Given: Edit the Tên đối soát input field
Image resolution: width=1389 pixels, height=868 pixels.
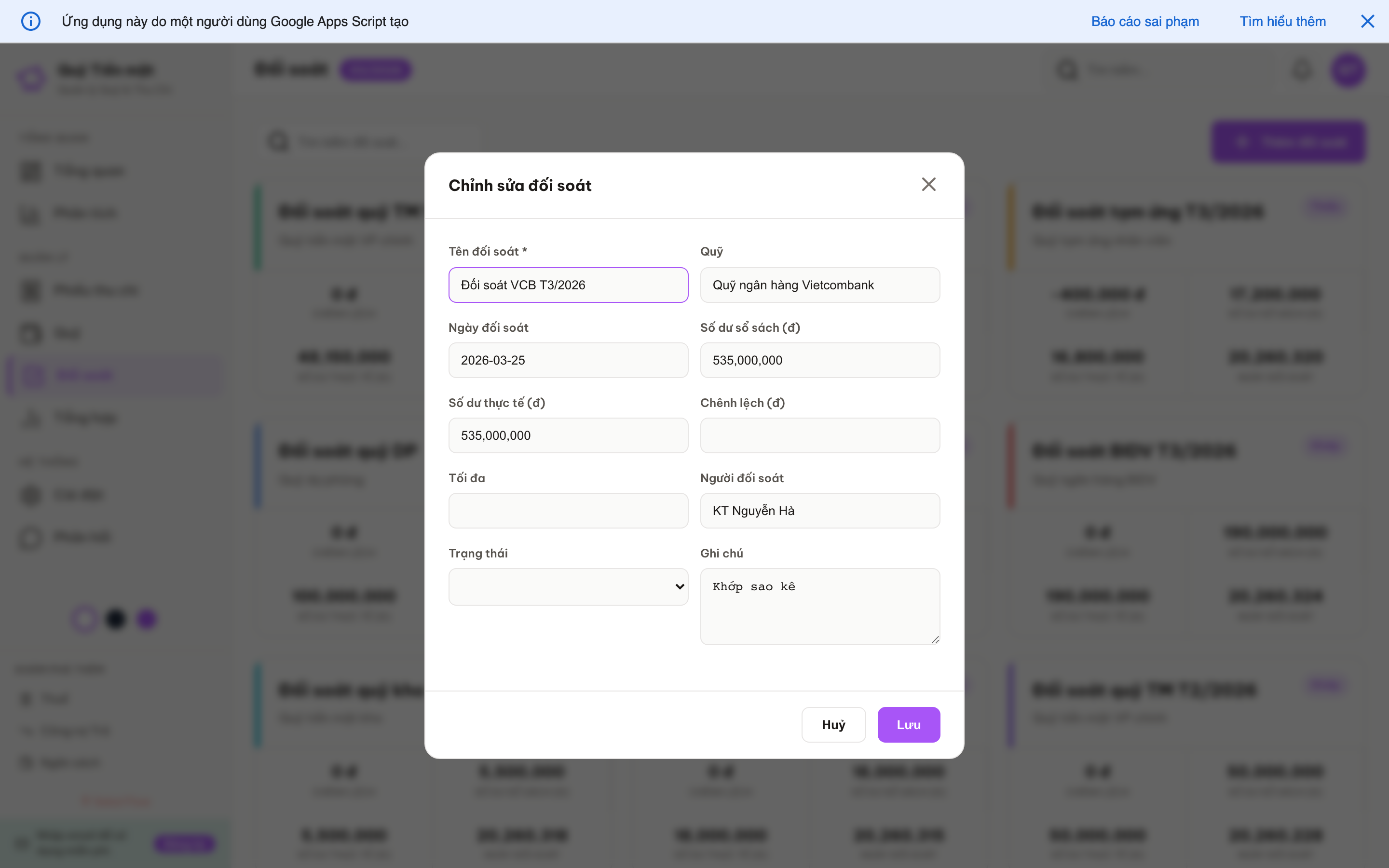Looking at the screenshot, I should [x=568, y=285].
